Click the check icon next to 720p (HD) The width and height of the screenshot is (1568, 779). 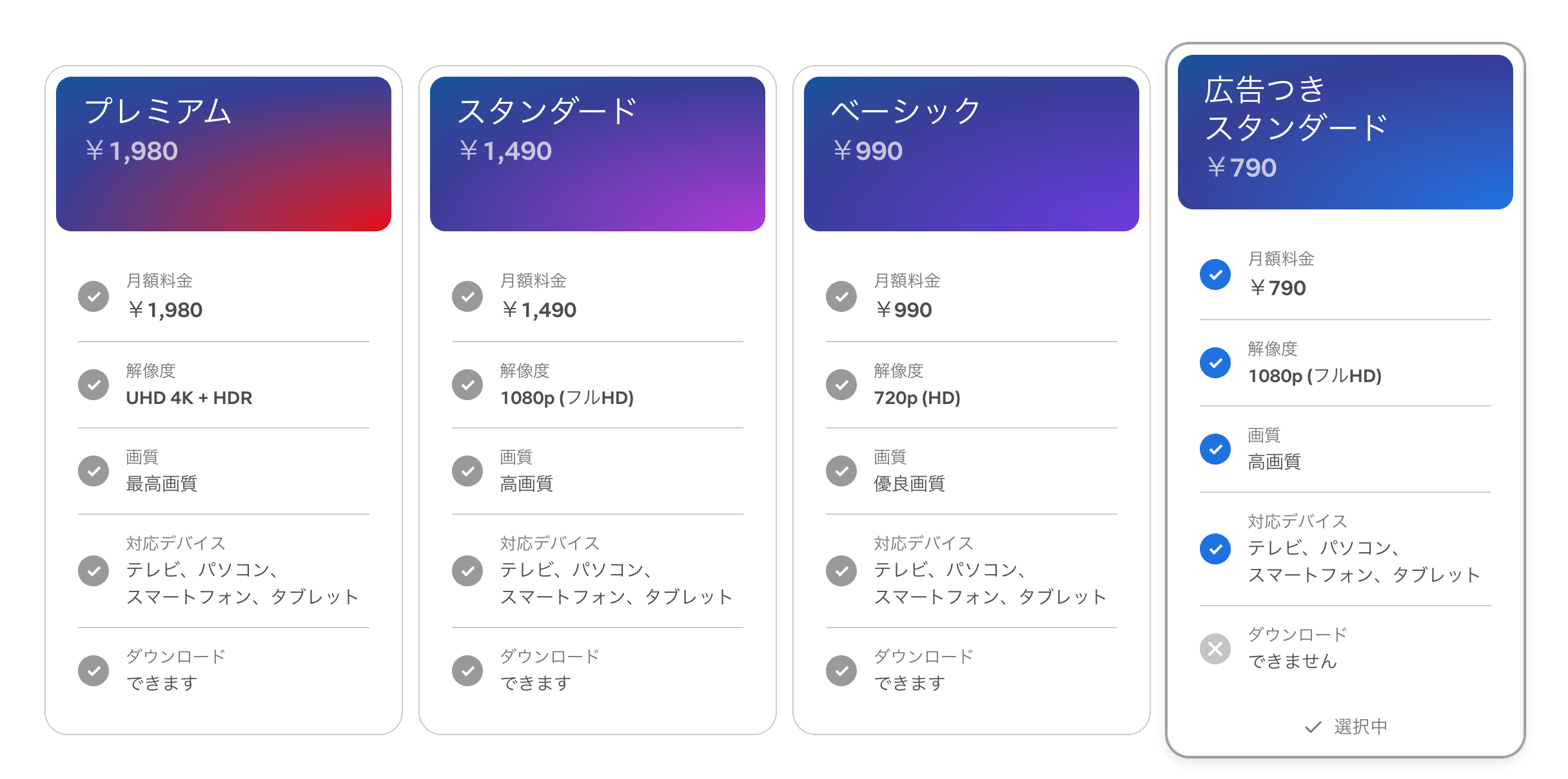point(841,385)
